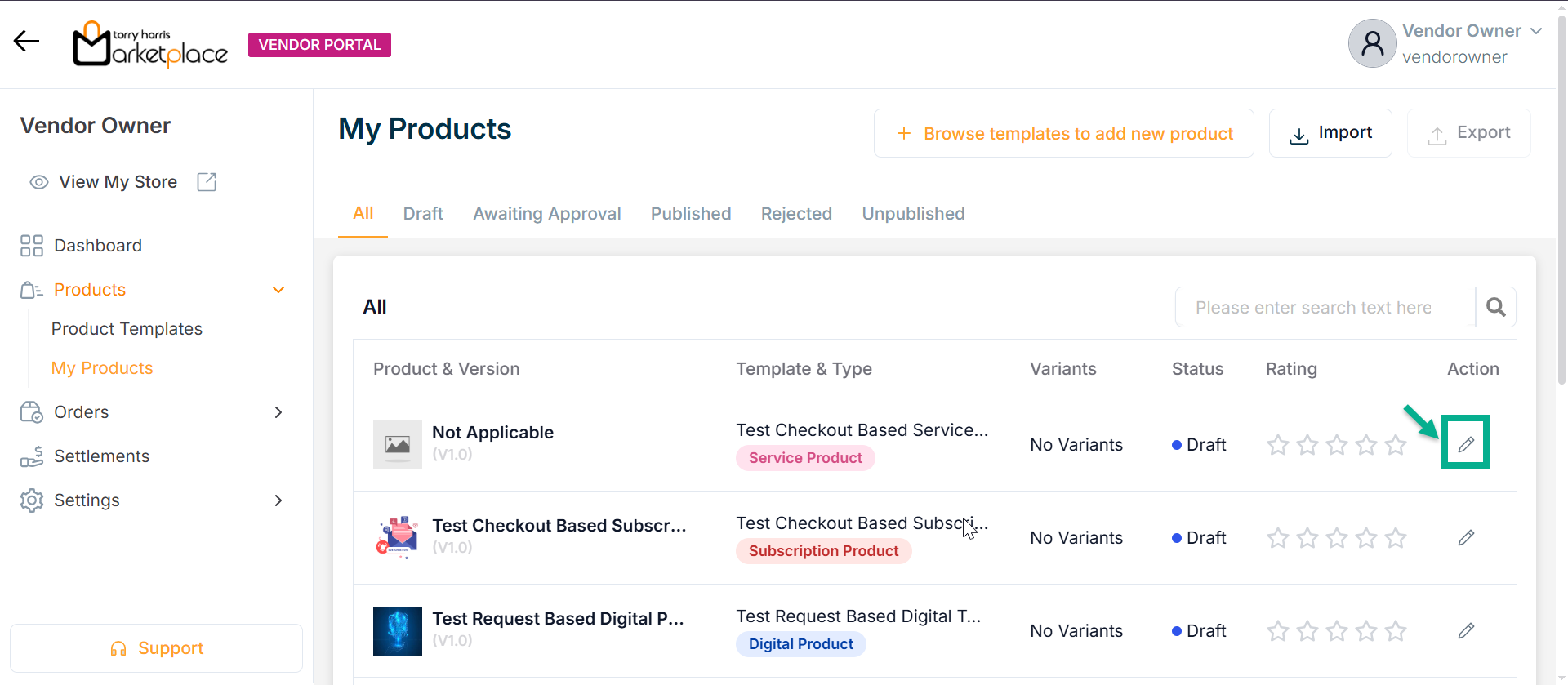Select the Published tab
Image resolution: width=1568 pixels, height=685 pixels.
(x=691, y=214)
